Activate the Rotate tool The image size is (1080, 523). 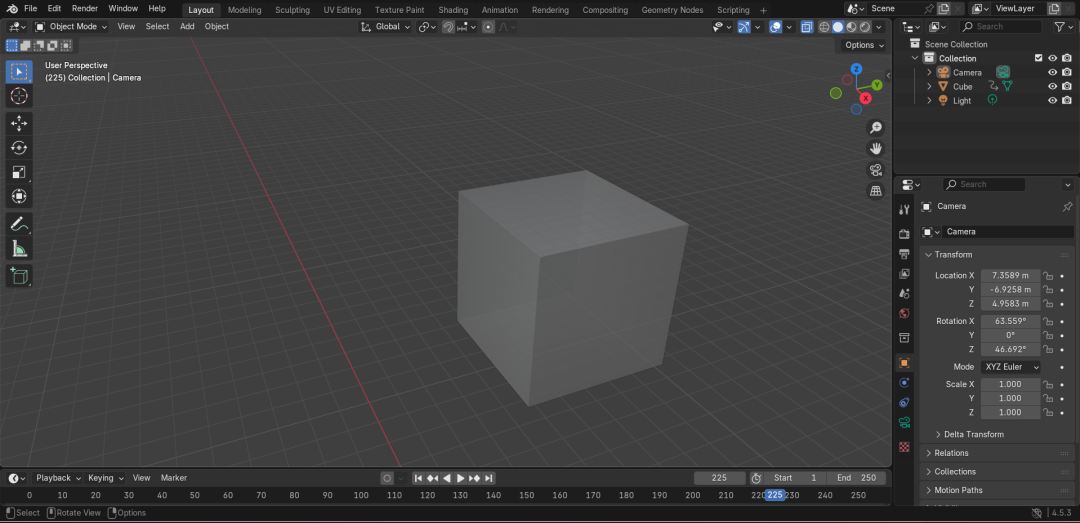(x=19, y=147)
